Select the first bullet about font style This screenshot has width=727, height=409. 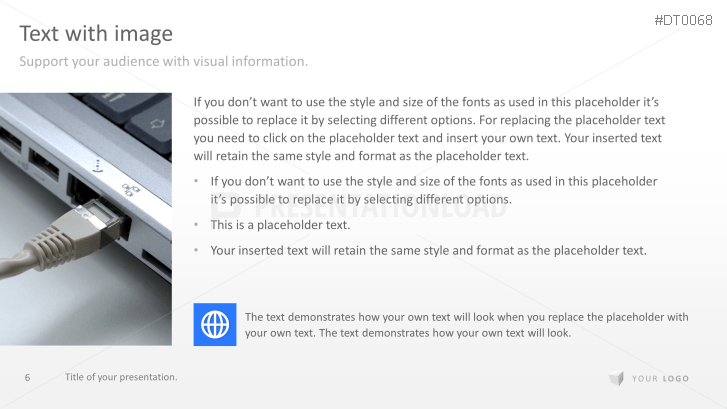433,190
